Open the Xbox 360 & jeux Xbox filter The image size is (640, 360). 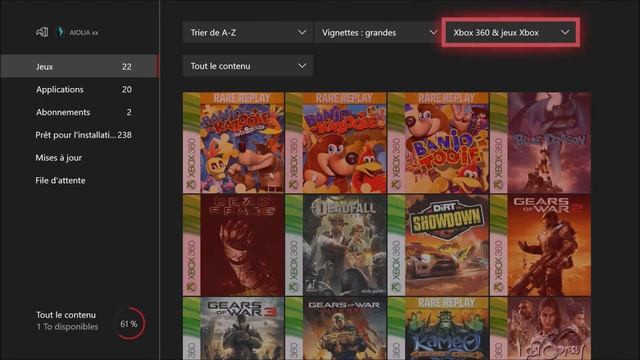click(x=511, y=32)
